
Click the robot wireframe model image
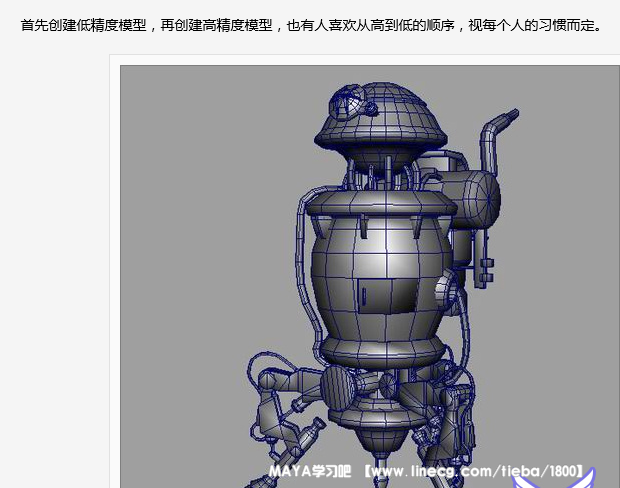point(370,276)
